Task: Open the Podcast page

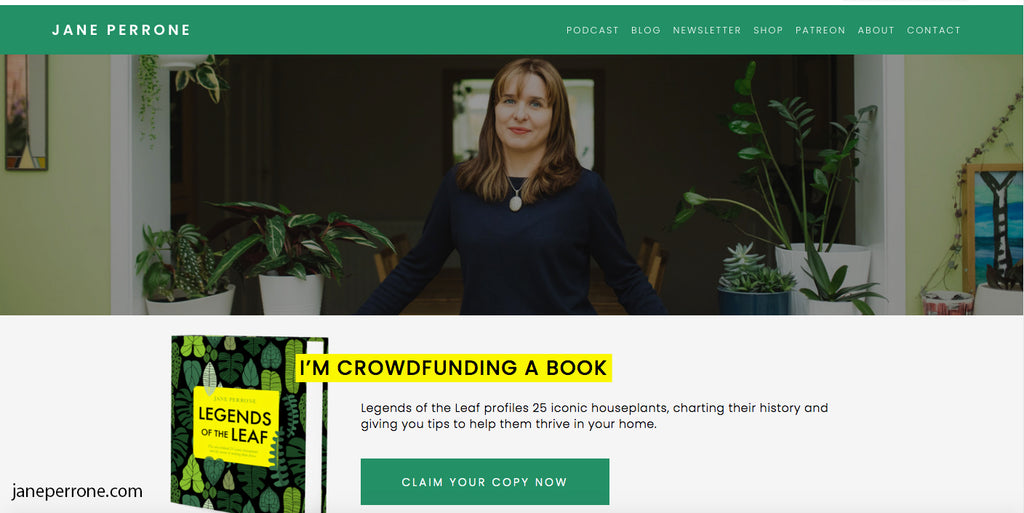Action: [592, 30]
